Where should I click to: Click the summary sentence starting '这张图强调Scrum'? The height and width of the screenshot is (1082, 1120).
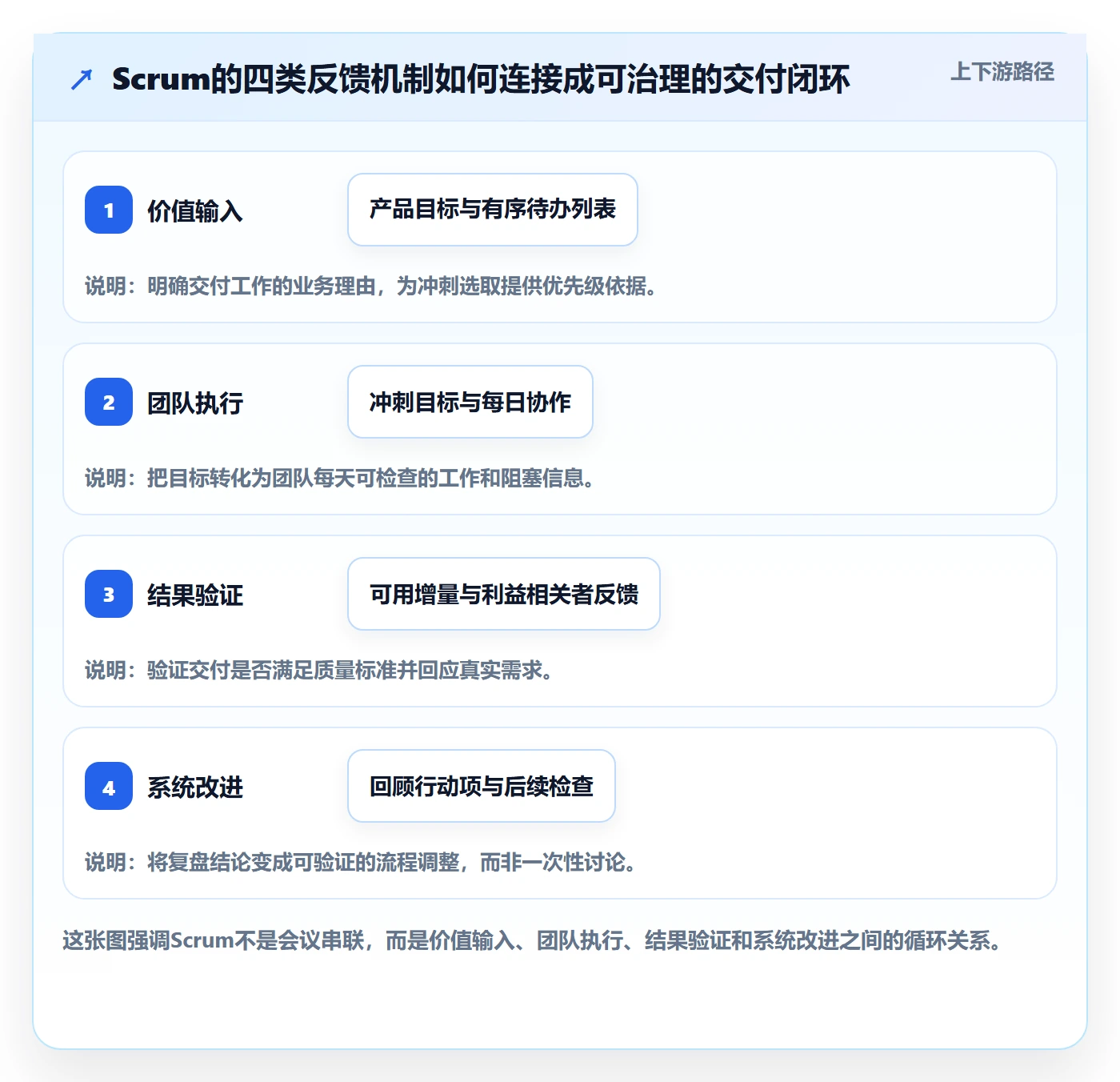533,940
